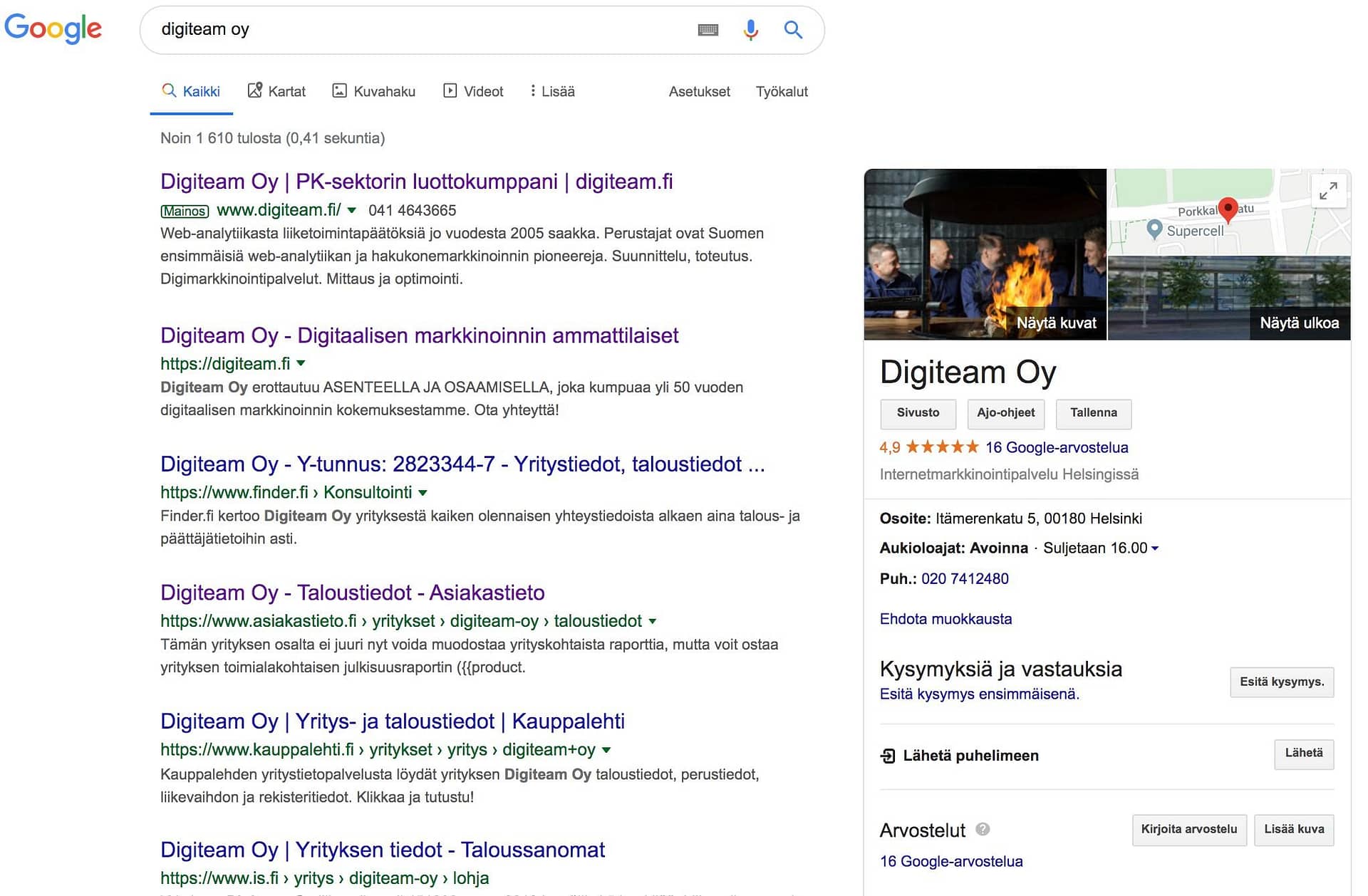The height and width of the screenshot is (896, 1368).
Task: Select the Kaikki tab
Action: click(x=191, y=91)
